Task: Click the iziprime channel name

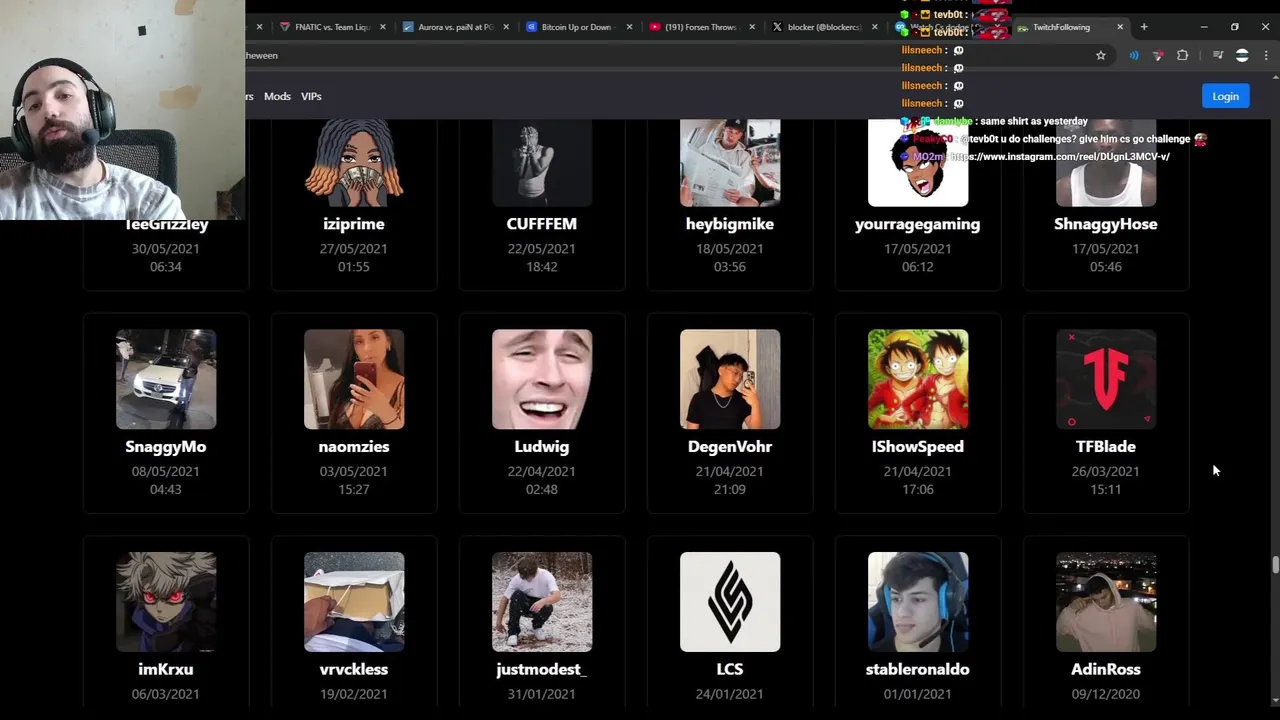Action: pyautogui.click(x=354, y=224)
